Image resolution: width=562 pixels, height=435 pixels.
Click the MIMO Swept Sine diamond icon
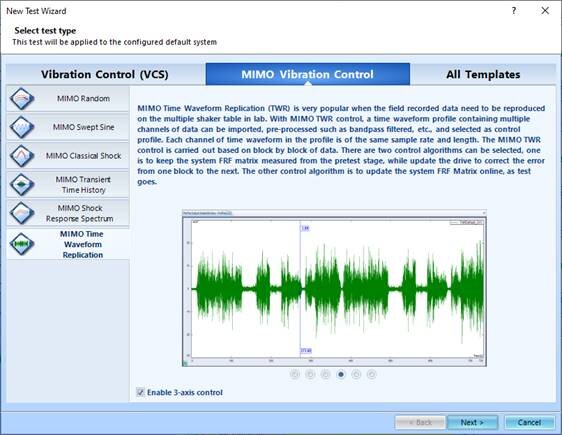(22, 127)
